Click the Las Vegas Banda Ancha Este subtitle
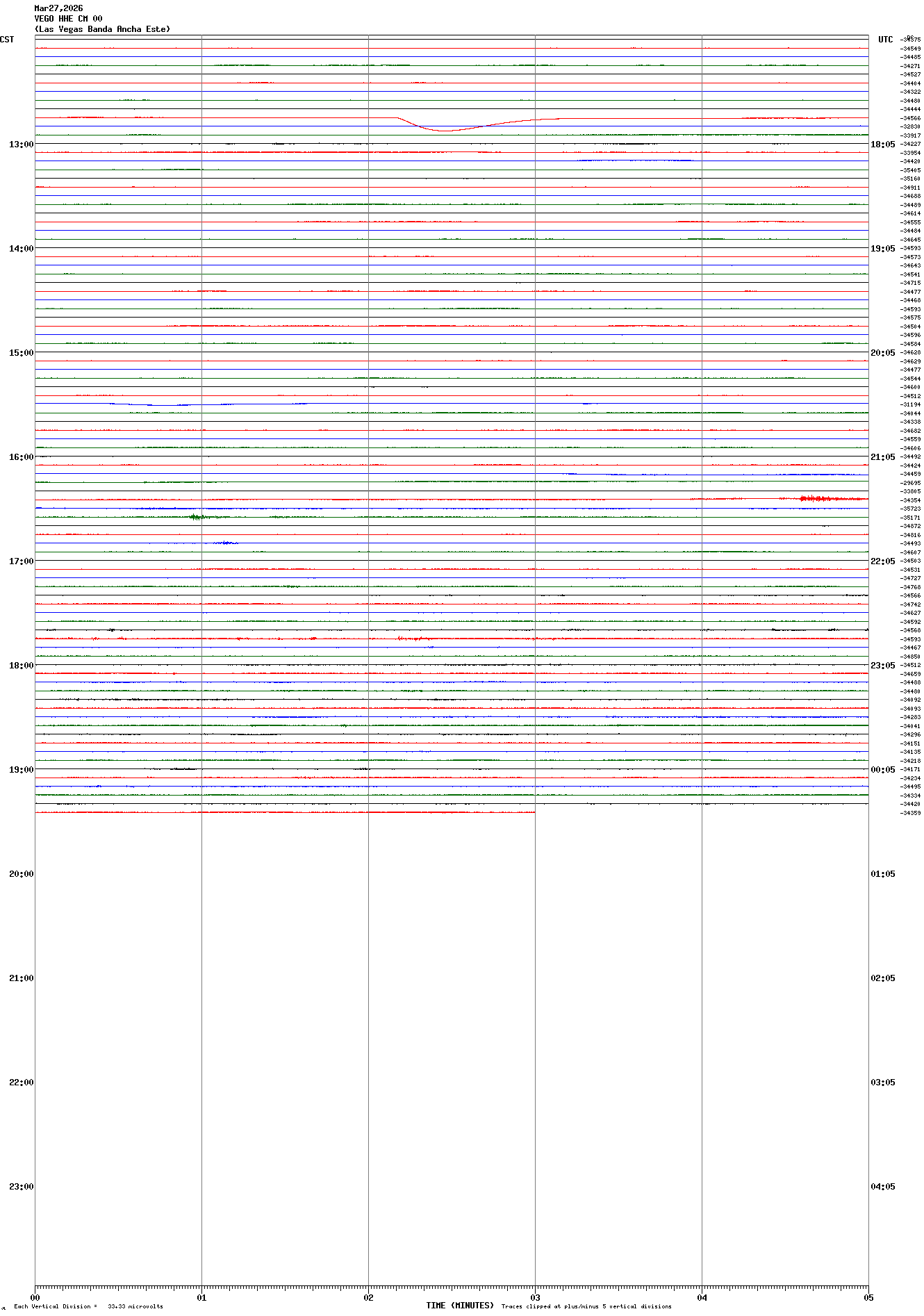 point(102,29)
